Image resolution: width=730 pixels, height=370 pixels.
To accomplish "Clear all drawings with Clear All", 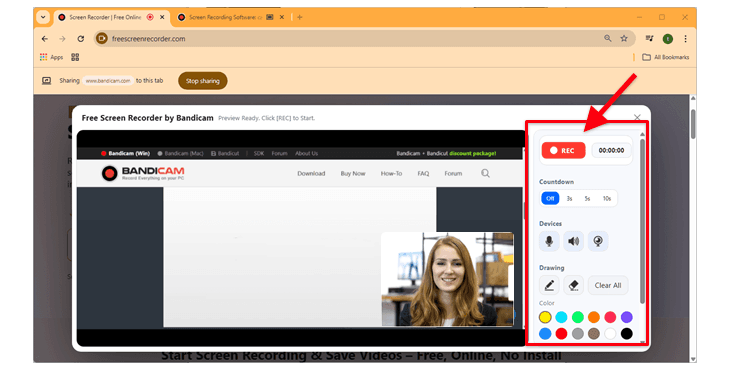I will (608, 285).
